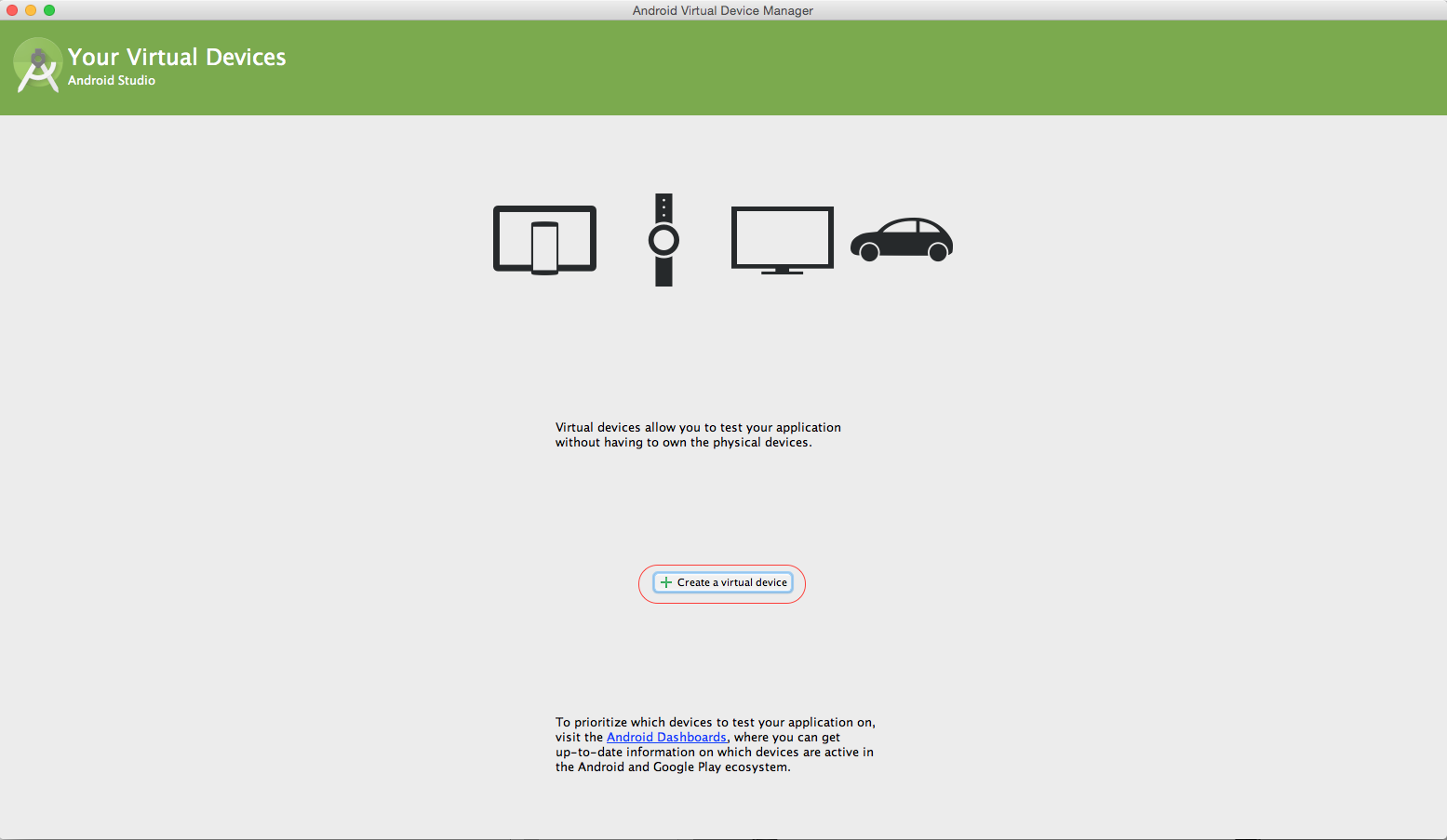Screen dimensions: 1447x840
Task: Click the Android Studio logo icon
Action: (37, 65)
